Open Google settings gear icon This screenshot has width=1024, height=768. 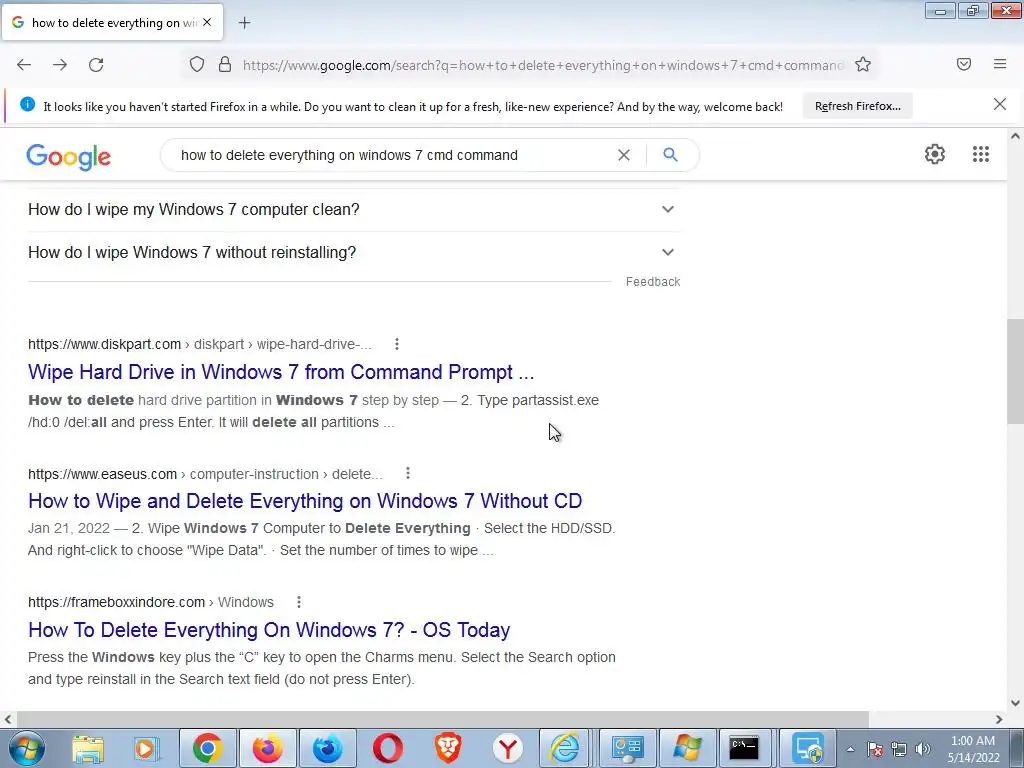coord(935,154)
